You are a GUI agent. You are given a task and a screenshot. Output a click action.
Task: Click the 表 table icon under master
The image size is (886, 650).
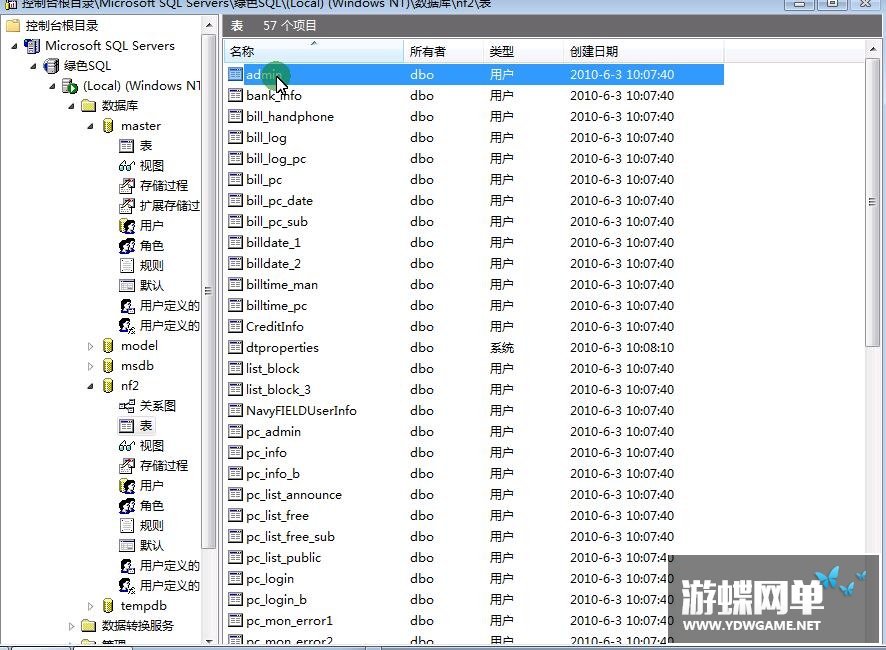(x=127, y=146)
